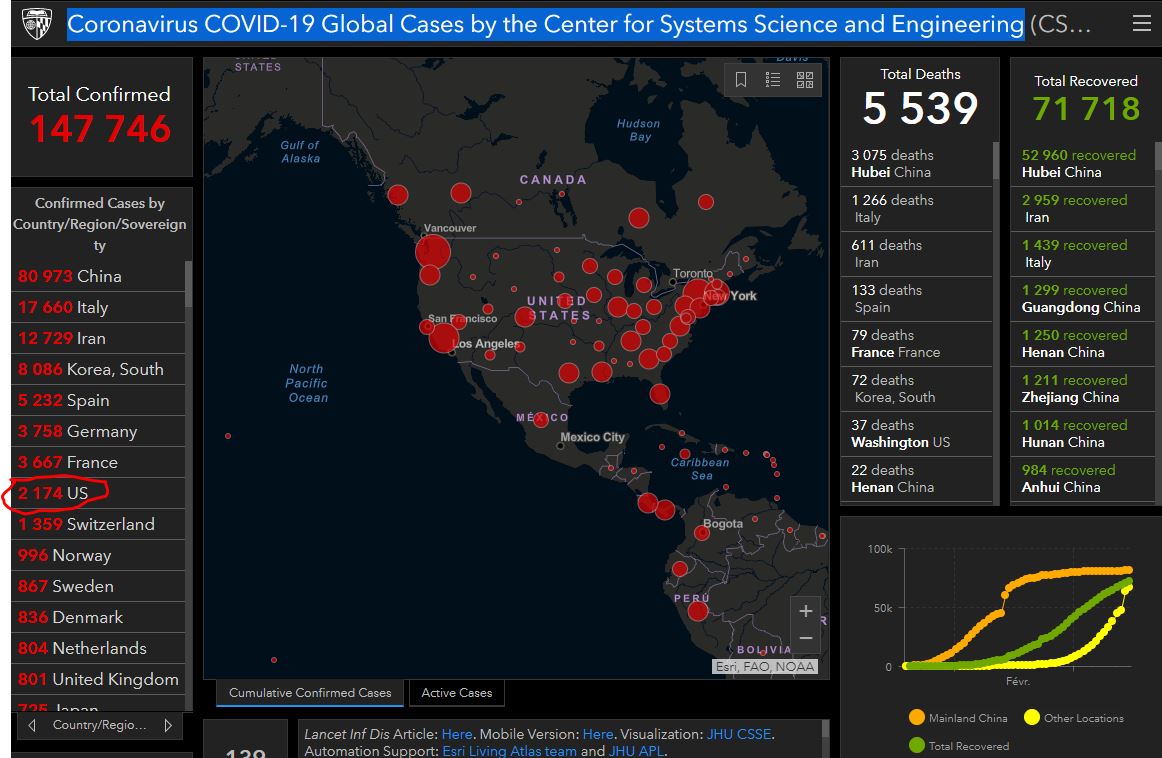Open the Lancet article Here link
Screen dimensions: 1162x758
click(456, 734)
